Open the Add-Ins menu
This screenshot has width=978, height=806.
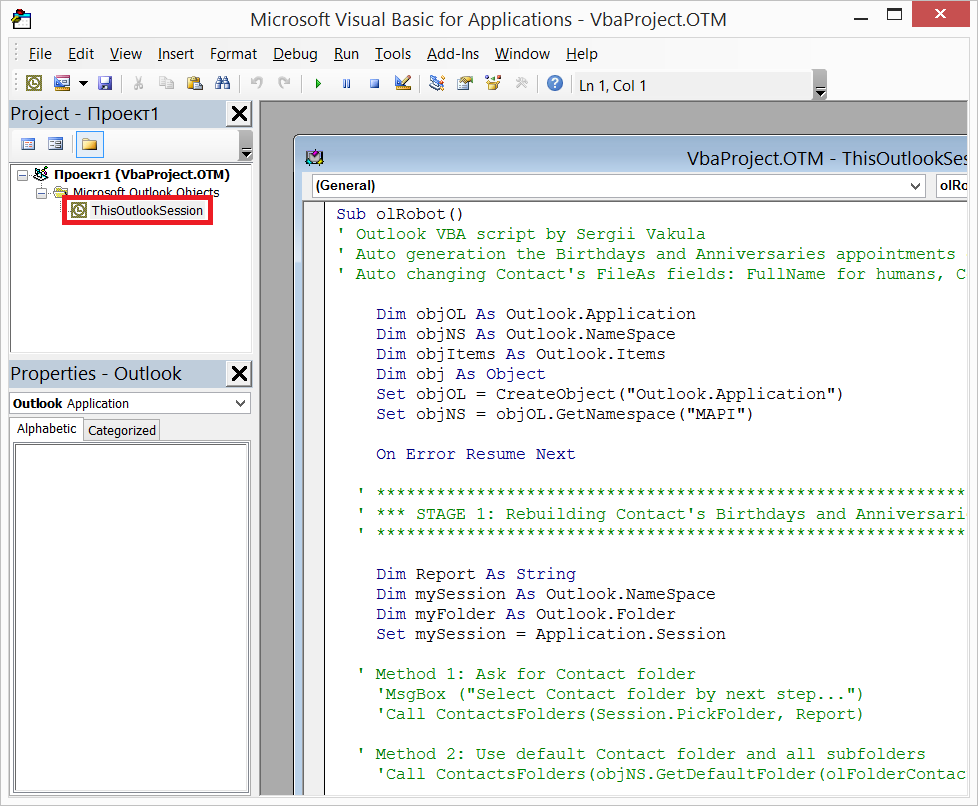pyautogui.click(x=453, y=54)
